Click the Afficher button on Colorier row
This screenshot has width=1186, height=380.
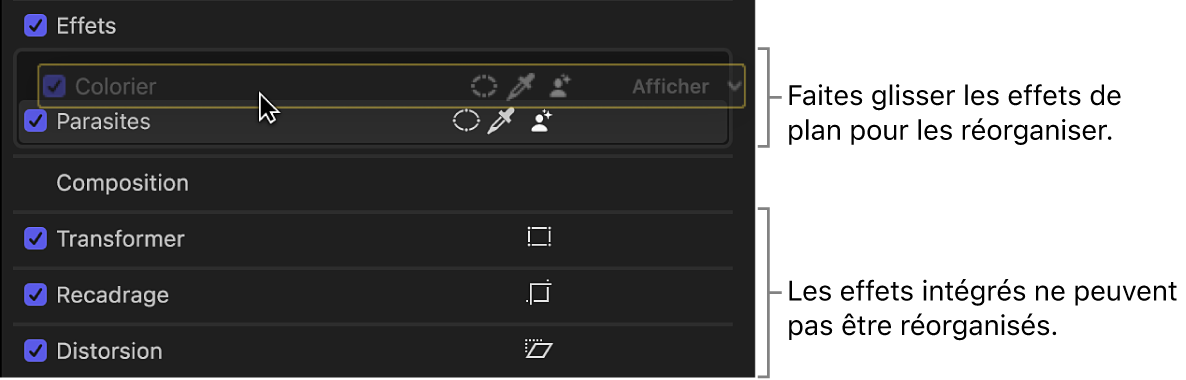671,86
